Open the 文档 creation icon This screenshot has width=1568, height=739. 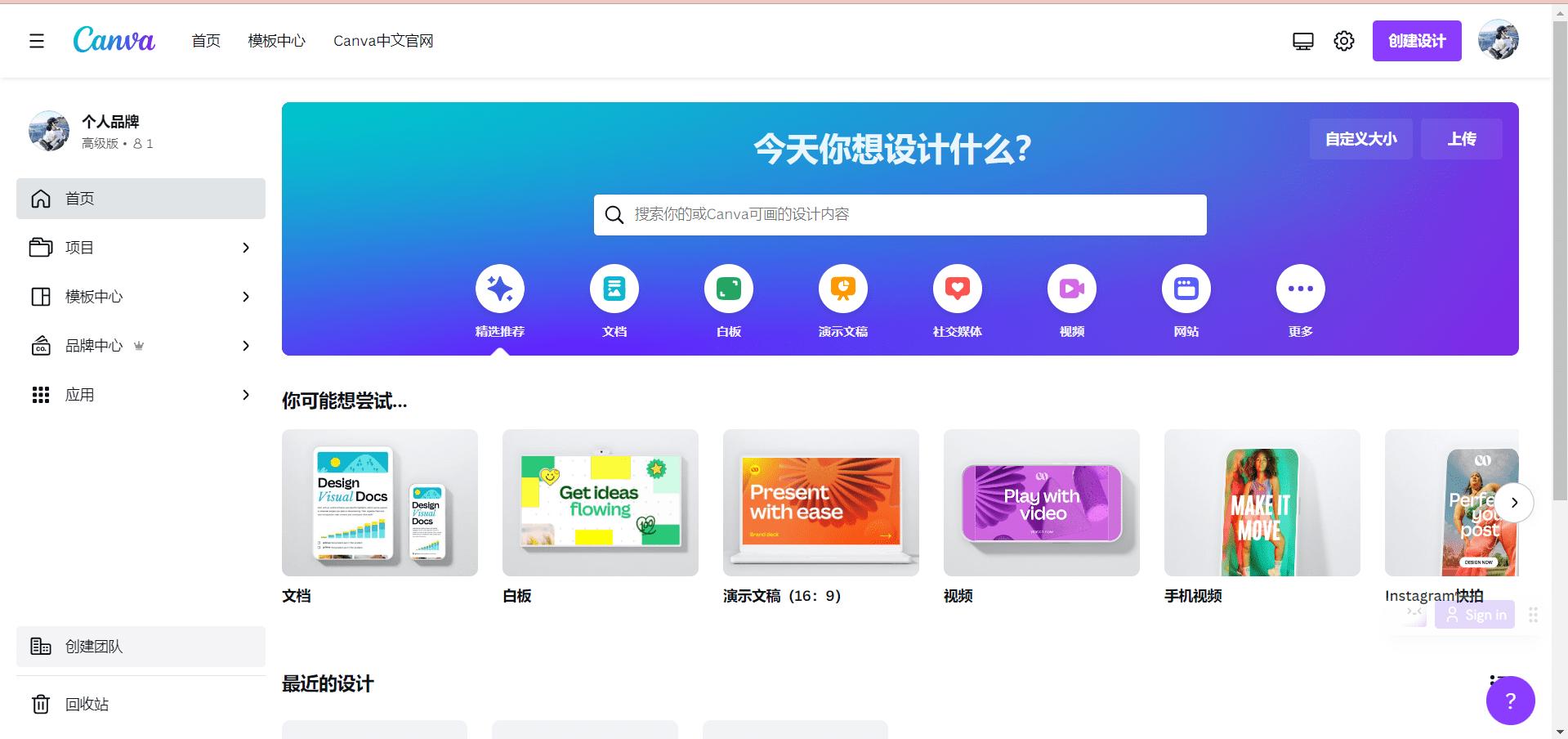[614, 288]
